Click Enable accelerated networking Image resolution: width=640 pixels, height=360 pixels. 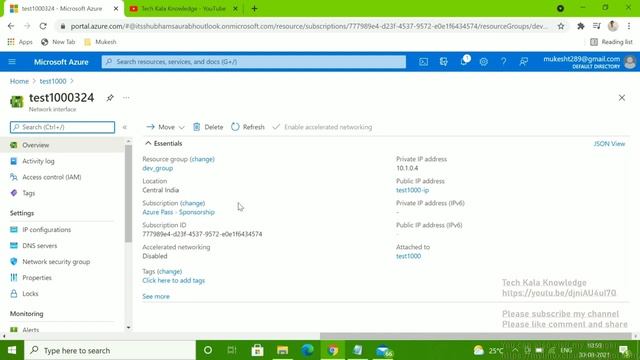click(322, 127)
